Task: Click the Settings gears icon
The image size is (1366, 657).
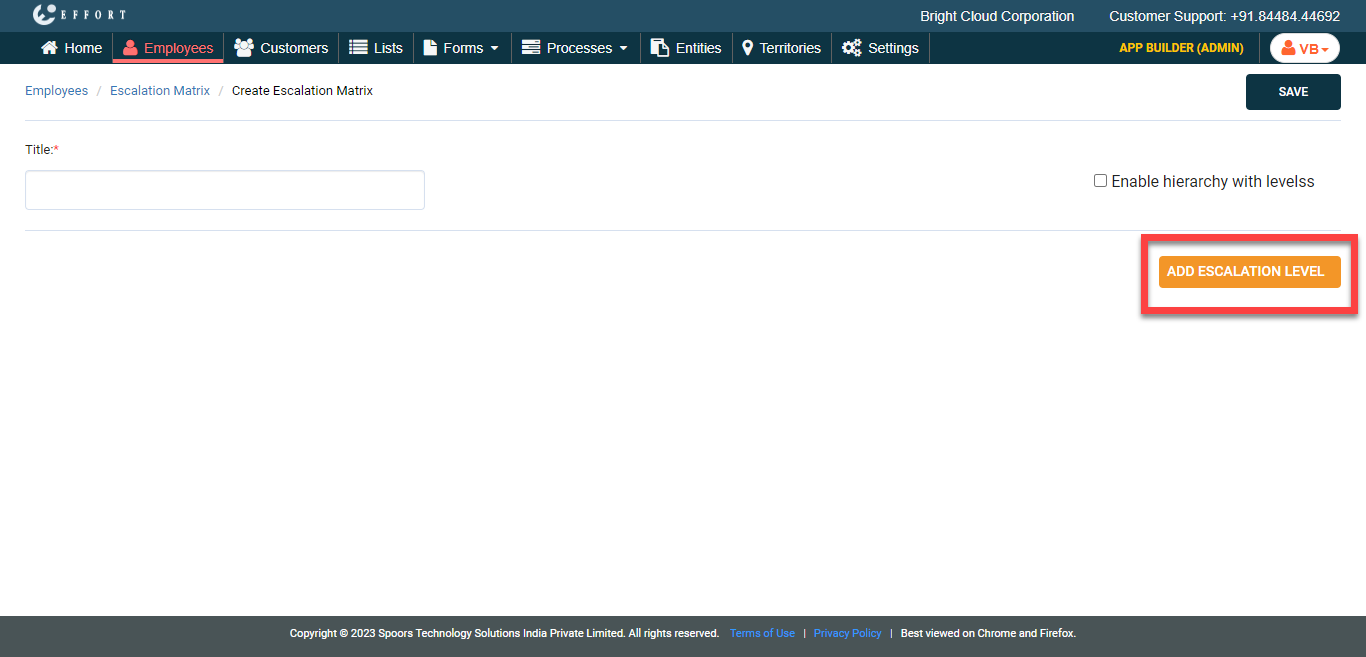Action: pos(851,48)
